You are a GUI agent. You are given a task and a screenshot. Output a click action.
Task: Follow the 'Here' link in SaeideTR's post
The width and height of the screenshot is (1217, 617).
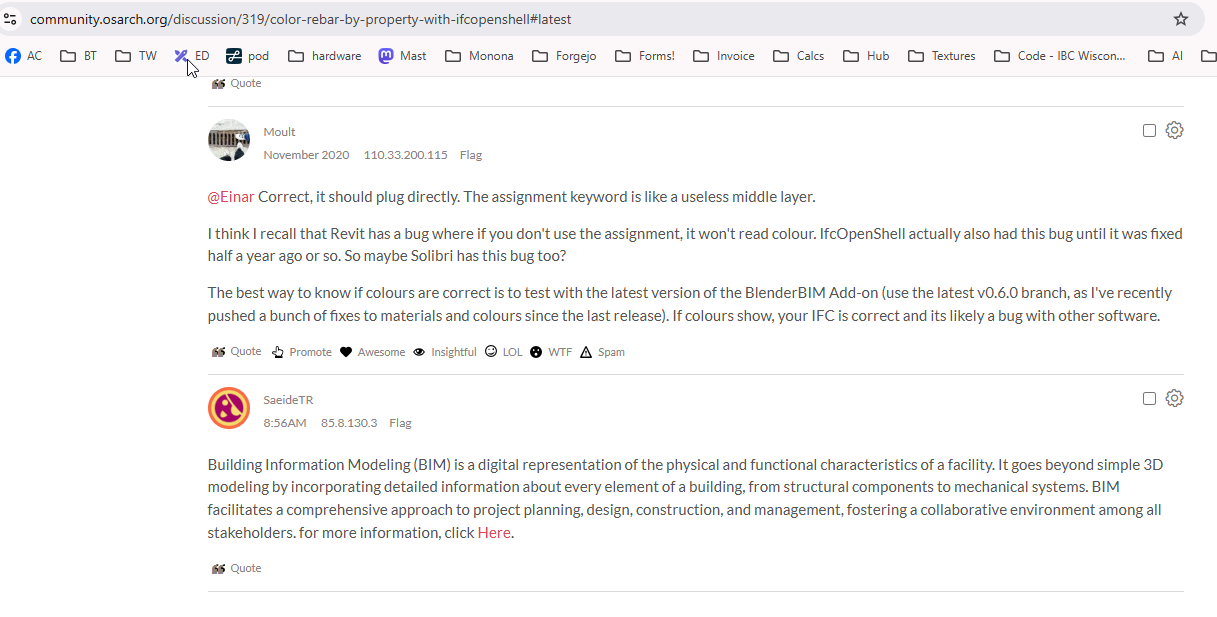pyautogui.click(x=494, y=533)
